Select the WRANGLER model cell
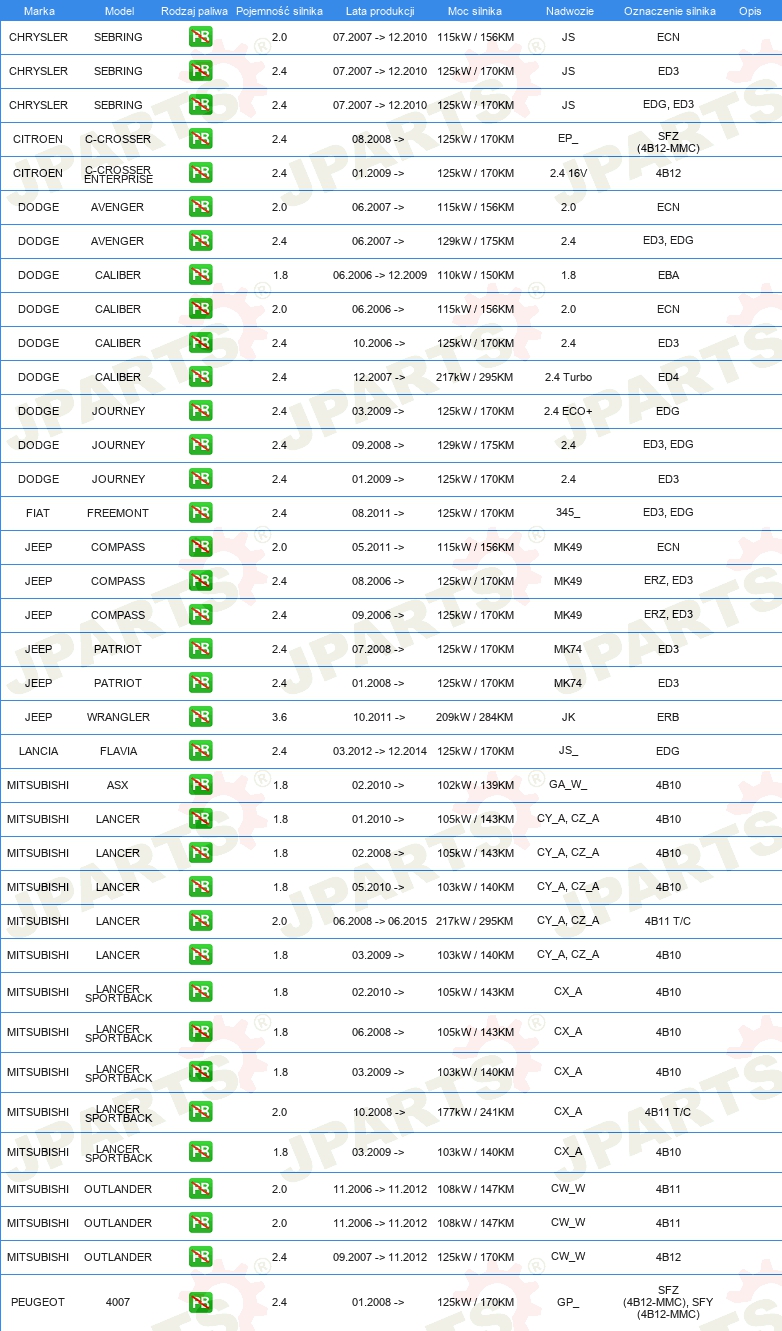The image size is (782, 1331). (118, 717)
